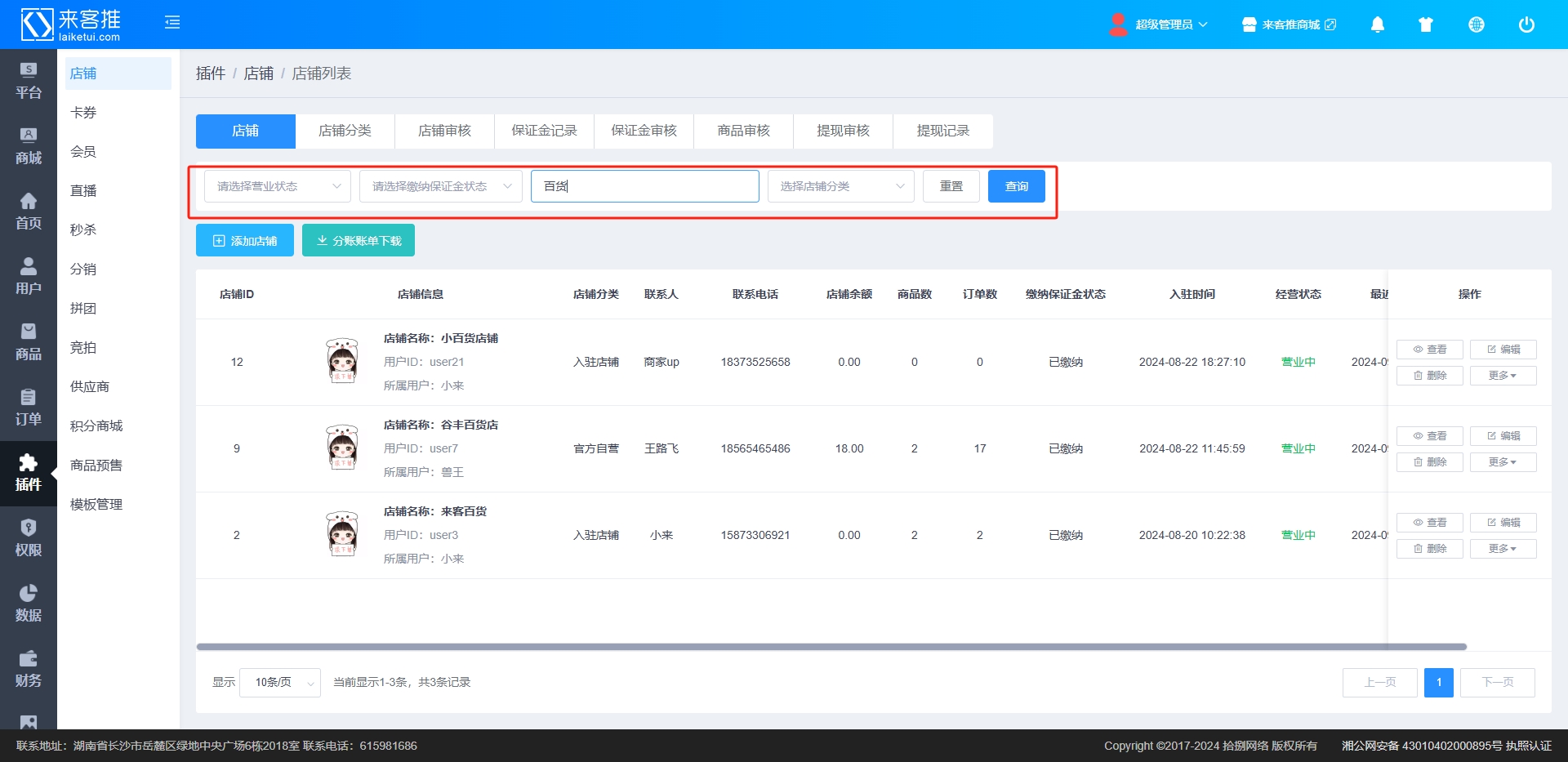Viewport: 1568px width, 762px height.
Task: Switch to the 店铺审核 tab
Action: point(444,131)
